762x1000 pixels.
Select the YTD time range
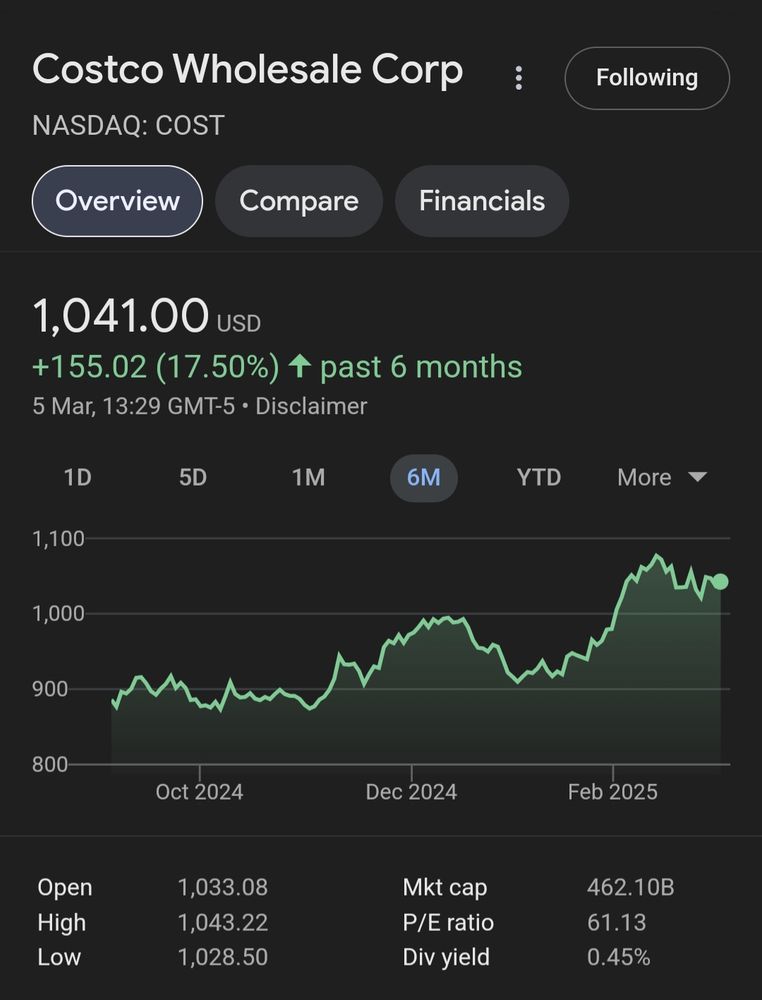[x=539, y=477]
